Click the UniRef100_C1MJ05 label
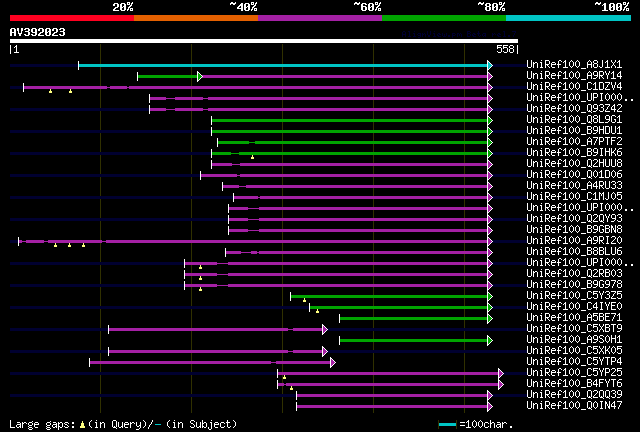 [574, 197]
